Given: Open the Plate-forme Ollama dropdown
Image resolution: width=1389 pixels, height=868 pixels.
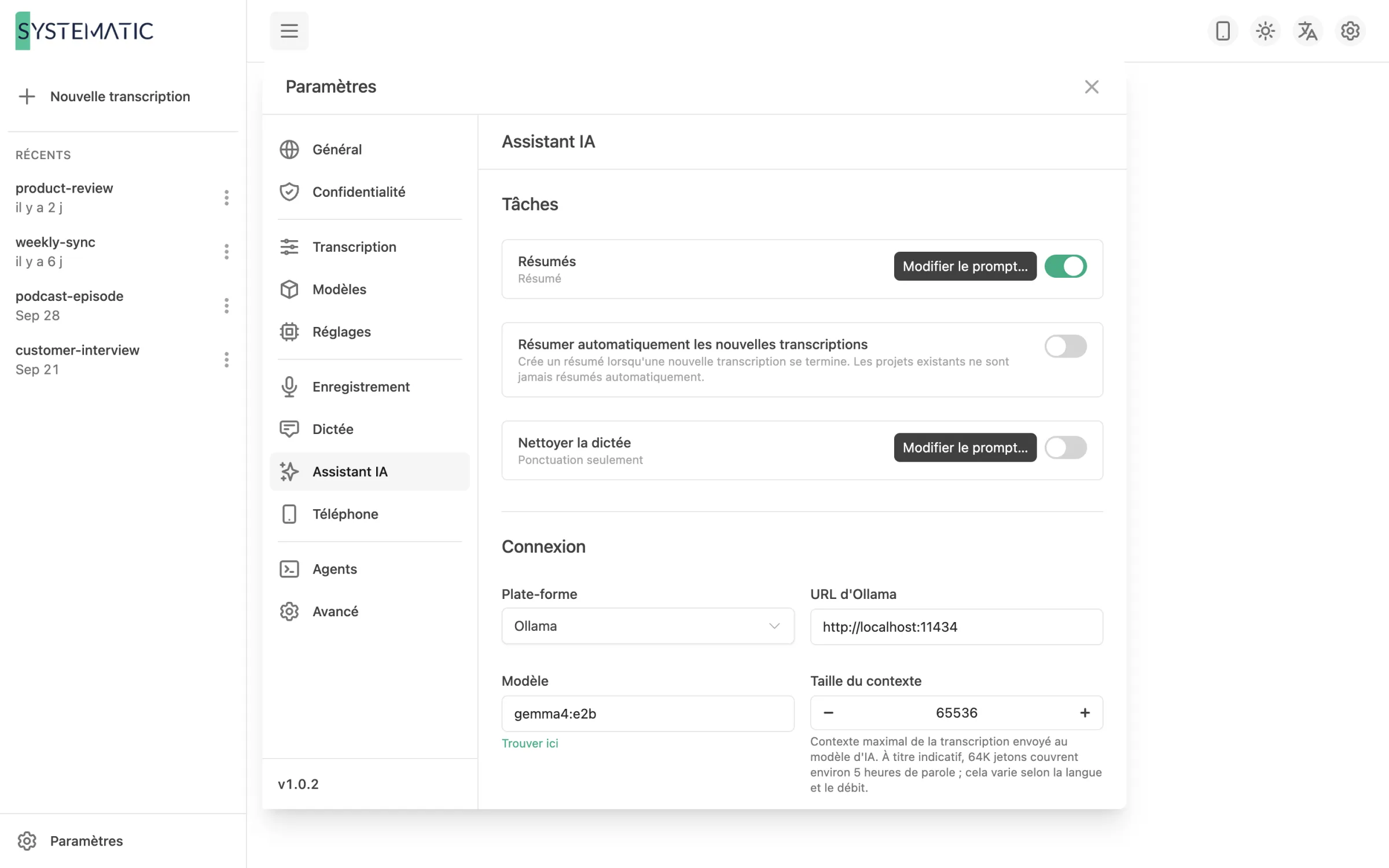Looking at the screenshot, I should [648, 626].
